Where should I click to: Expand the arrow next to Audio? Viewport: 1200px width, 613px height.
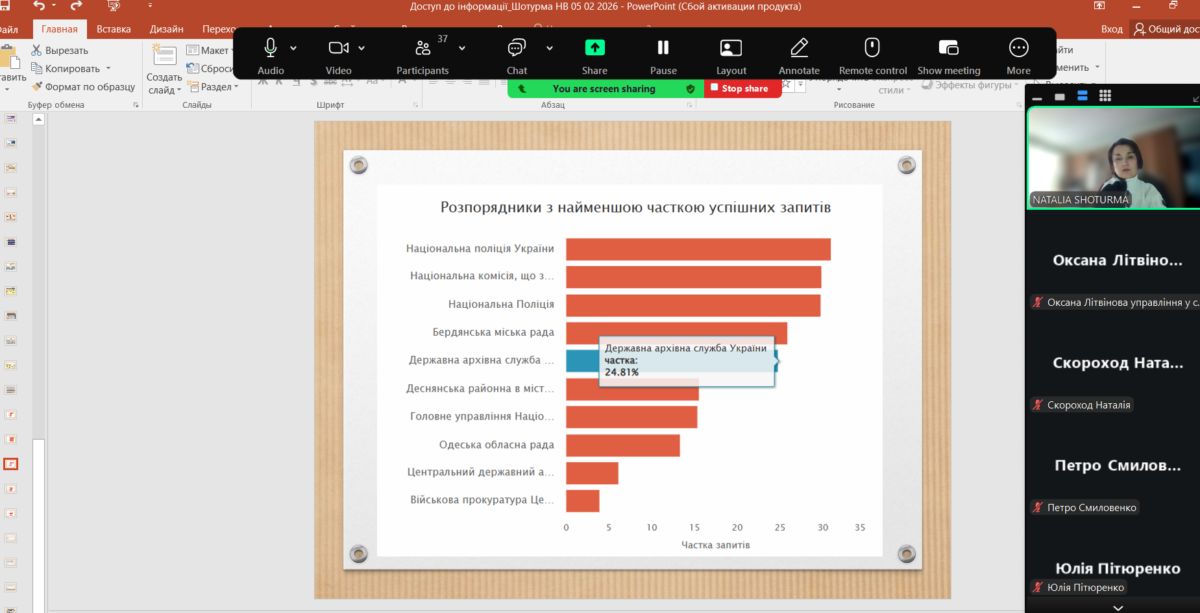click(x=293, y=48)
